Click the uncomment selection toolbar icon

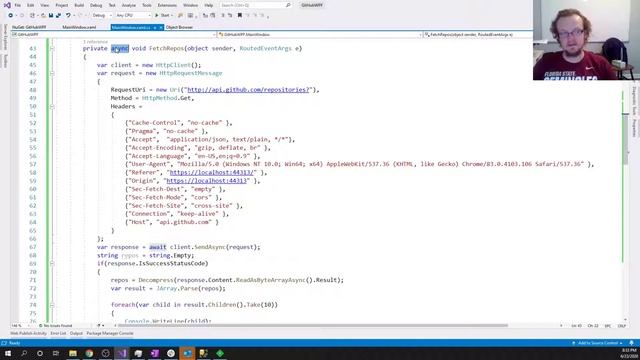pos(230,16)
